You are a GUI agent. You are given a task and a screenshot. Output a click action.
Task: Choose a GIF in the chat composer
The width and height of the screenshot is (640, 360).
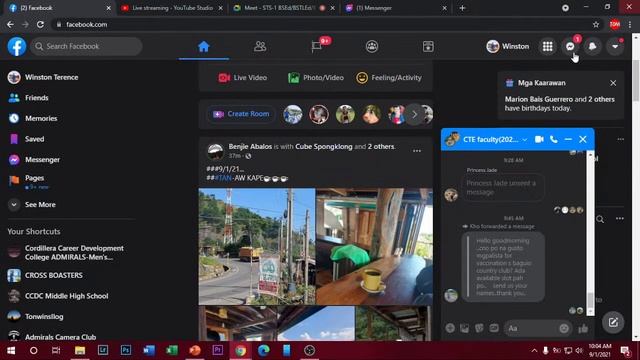coord(494,328)
